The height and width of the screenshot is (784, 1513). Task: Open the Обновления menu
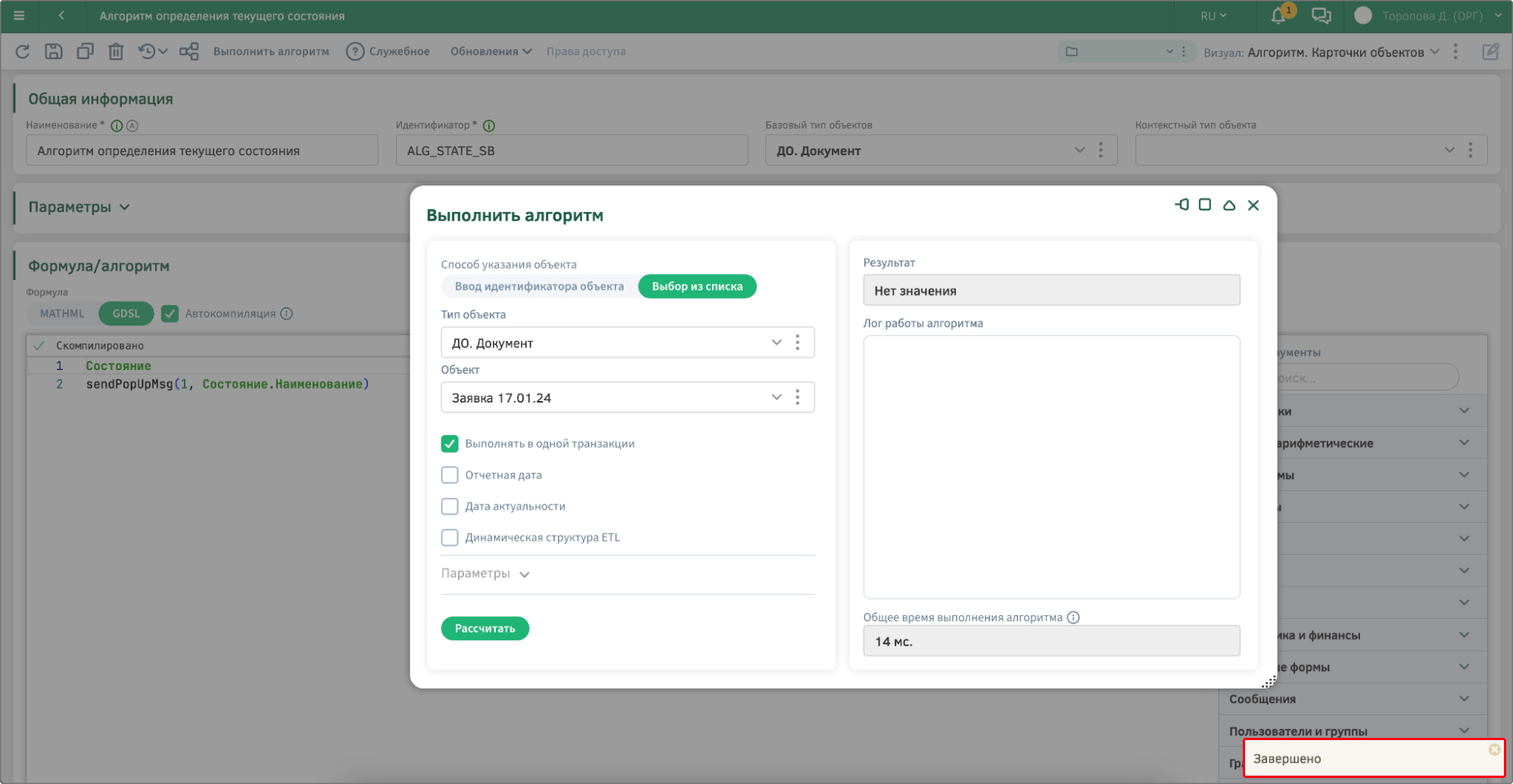490,51
